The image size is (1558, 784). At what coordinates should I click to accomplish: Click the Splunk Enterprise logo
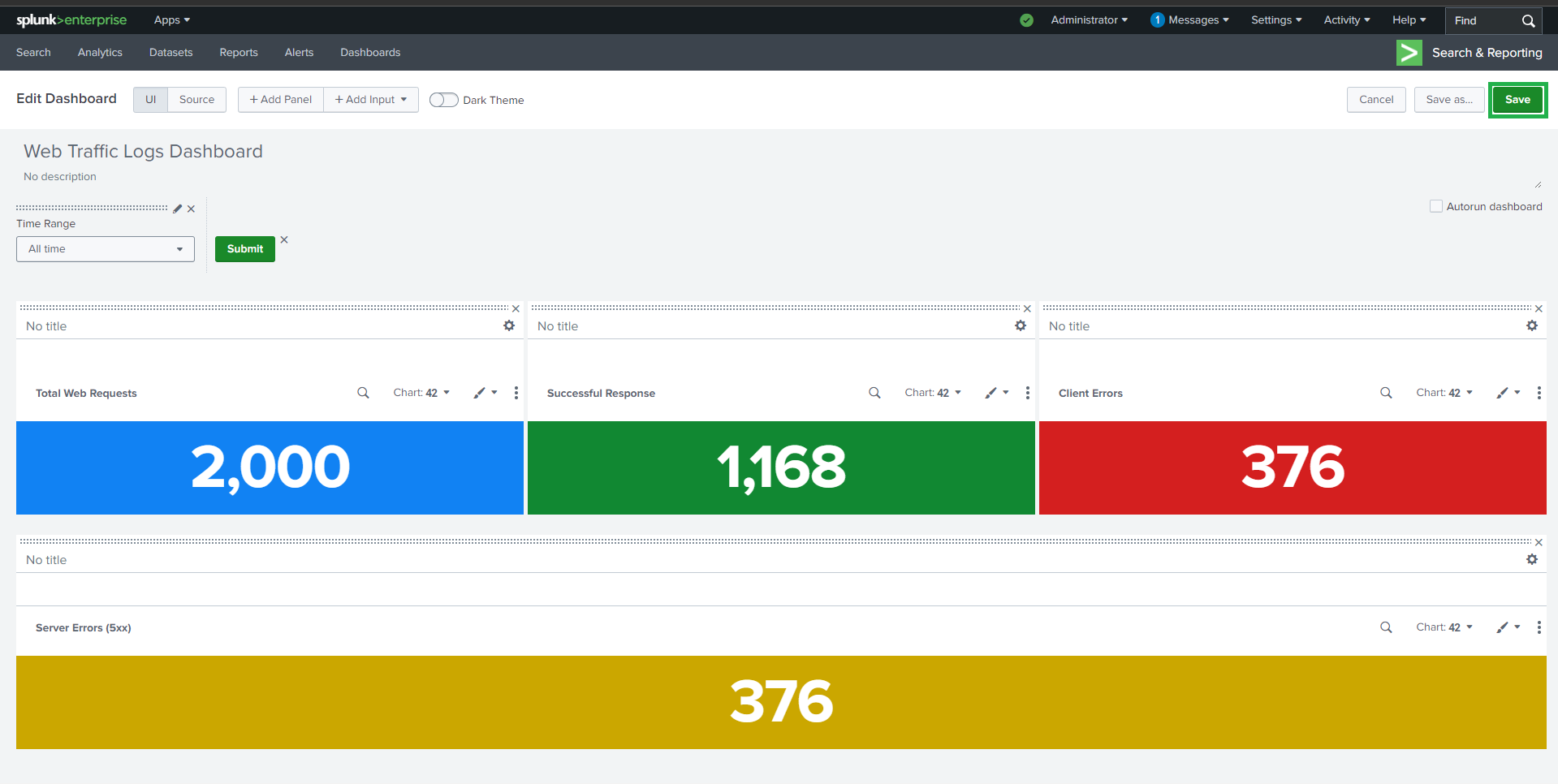[x=71, y=20]
